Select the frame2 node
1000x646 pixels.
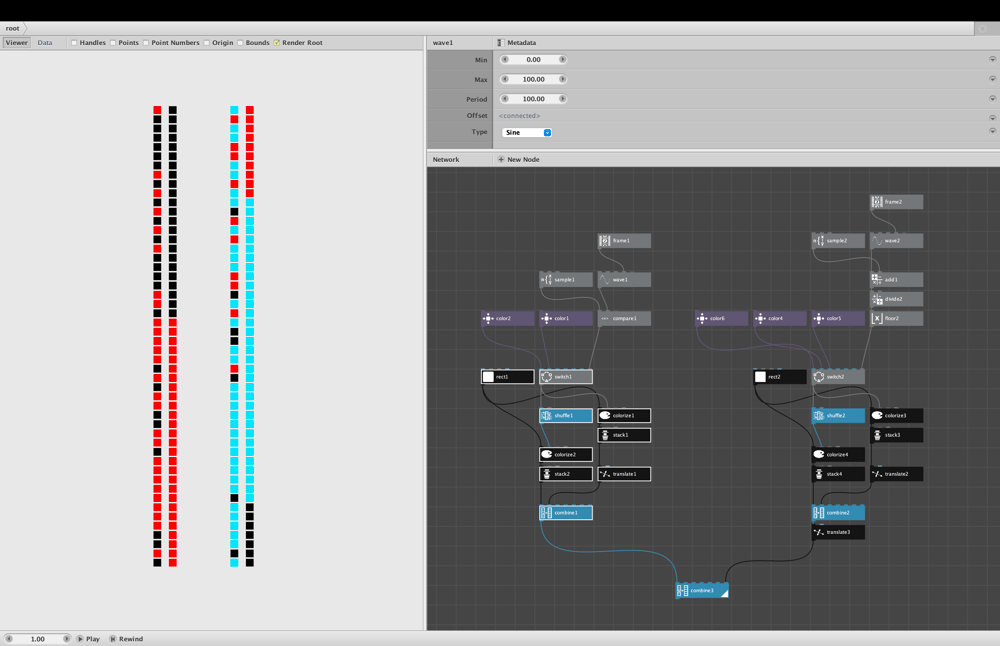coord(896,202)
